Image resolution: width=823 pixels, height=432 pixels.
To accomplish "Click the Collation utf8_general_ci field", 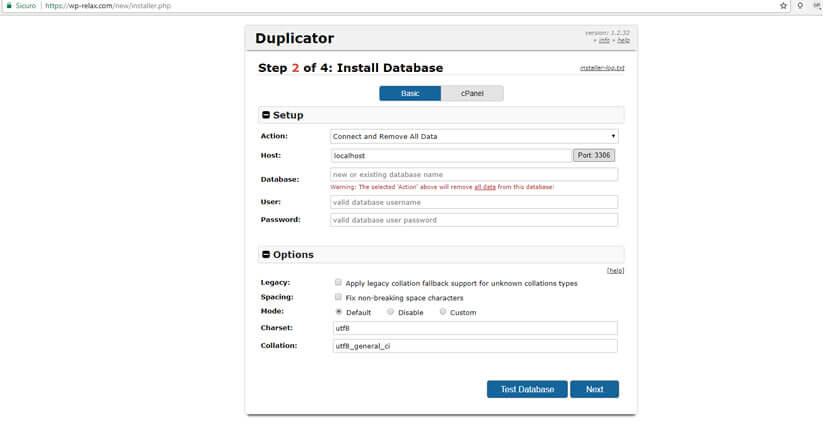I will 475,346.
